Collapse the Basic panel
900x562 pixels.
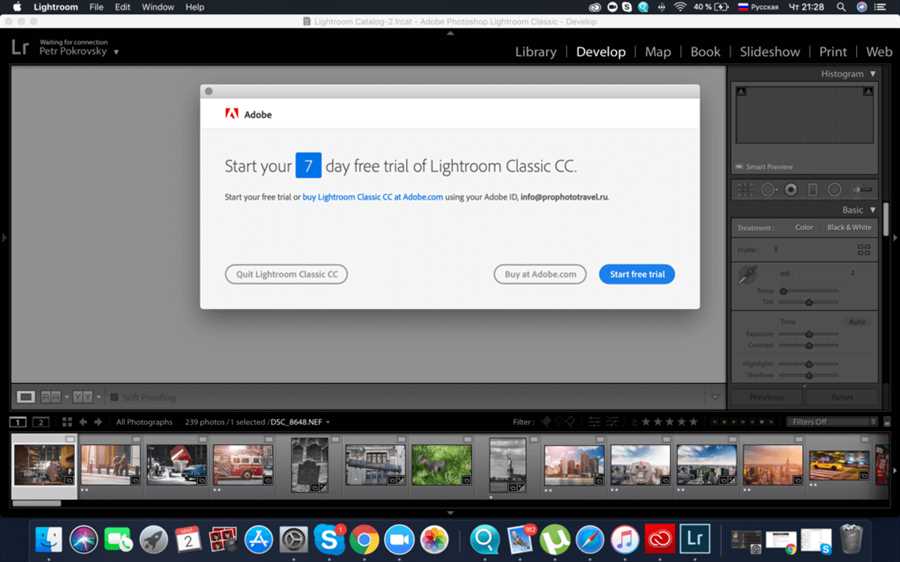coord(873,210)
